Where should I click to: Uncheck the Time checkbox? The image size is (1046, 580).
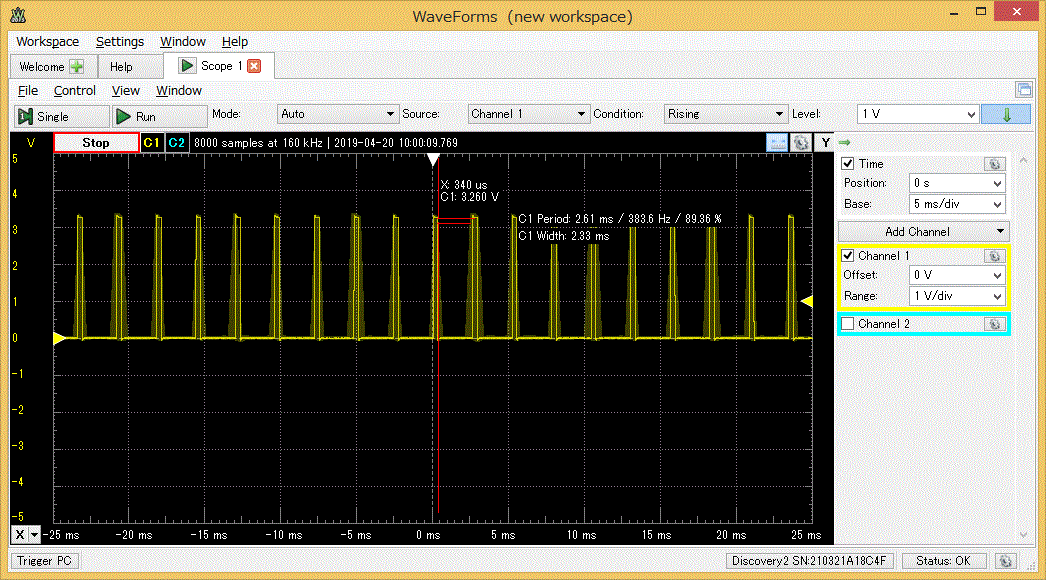pos(848,164)
